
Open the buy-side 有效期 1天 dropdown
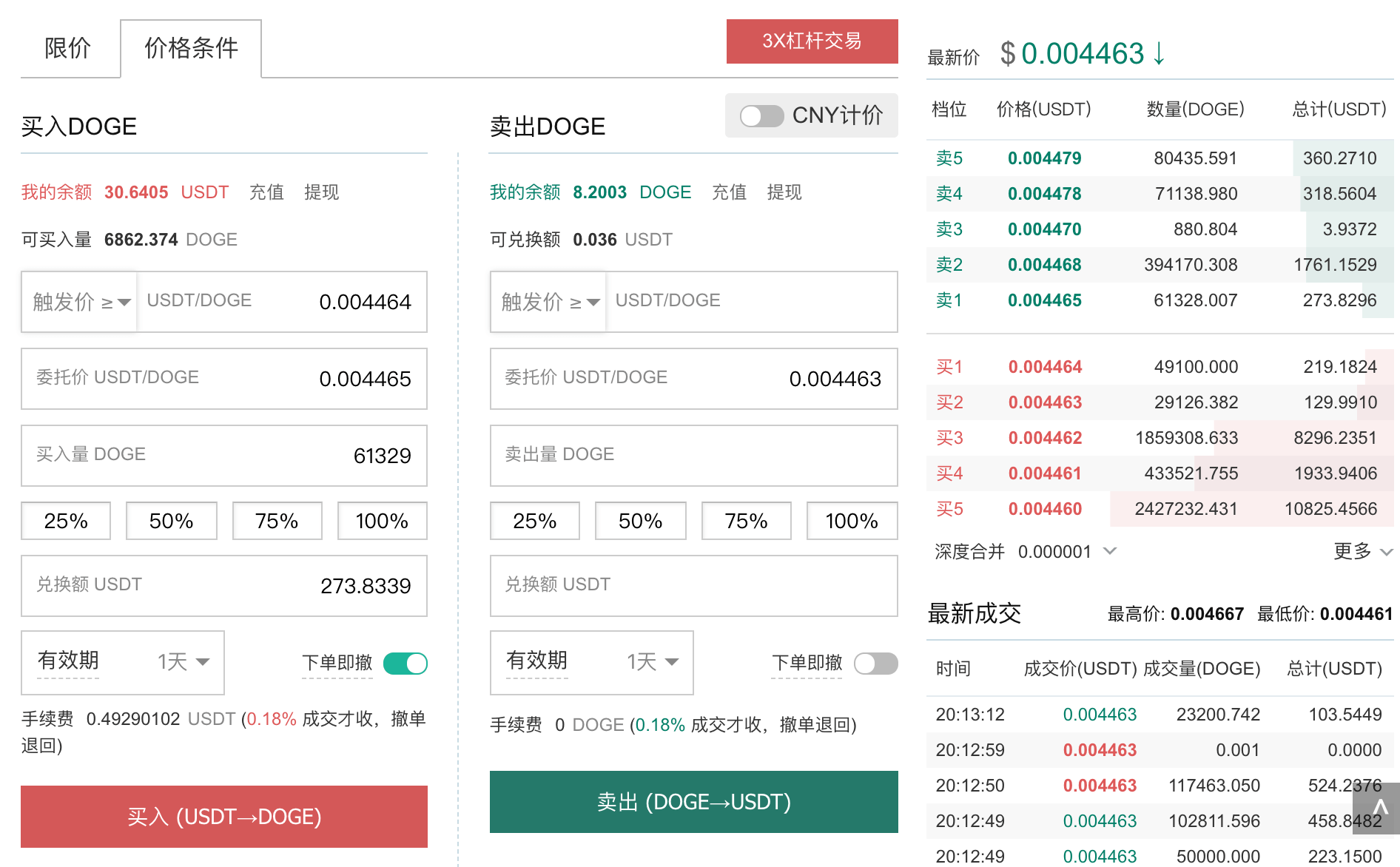coord(183,661)
